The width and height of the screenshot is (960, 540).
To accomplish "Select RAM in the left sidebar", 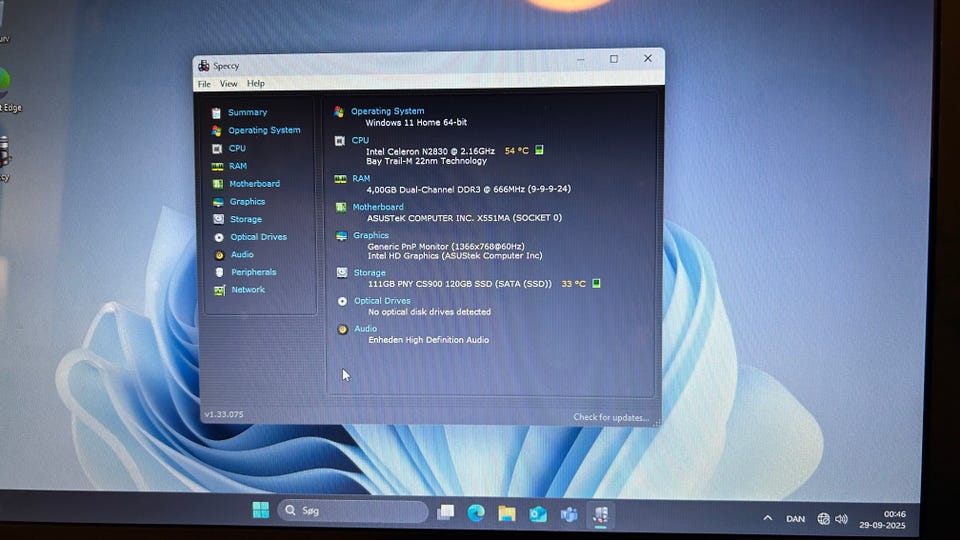I will 238,166.
